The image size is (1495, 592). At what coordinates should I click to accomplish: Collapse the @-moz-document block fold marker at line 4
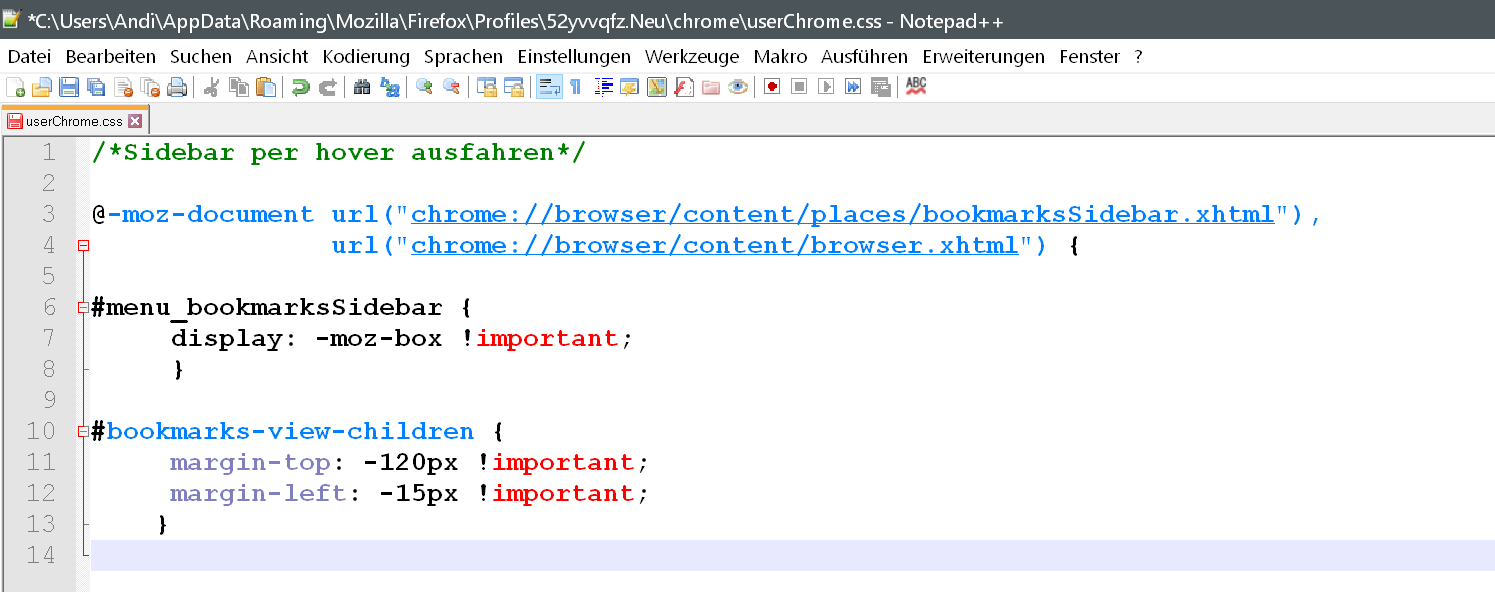84,245
